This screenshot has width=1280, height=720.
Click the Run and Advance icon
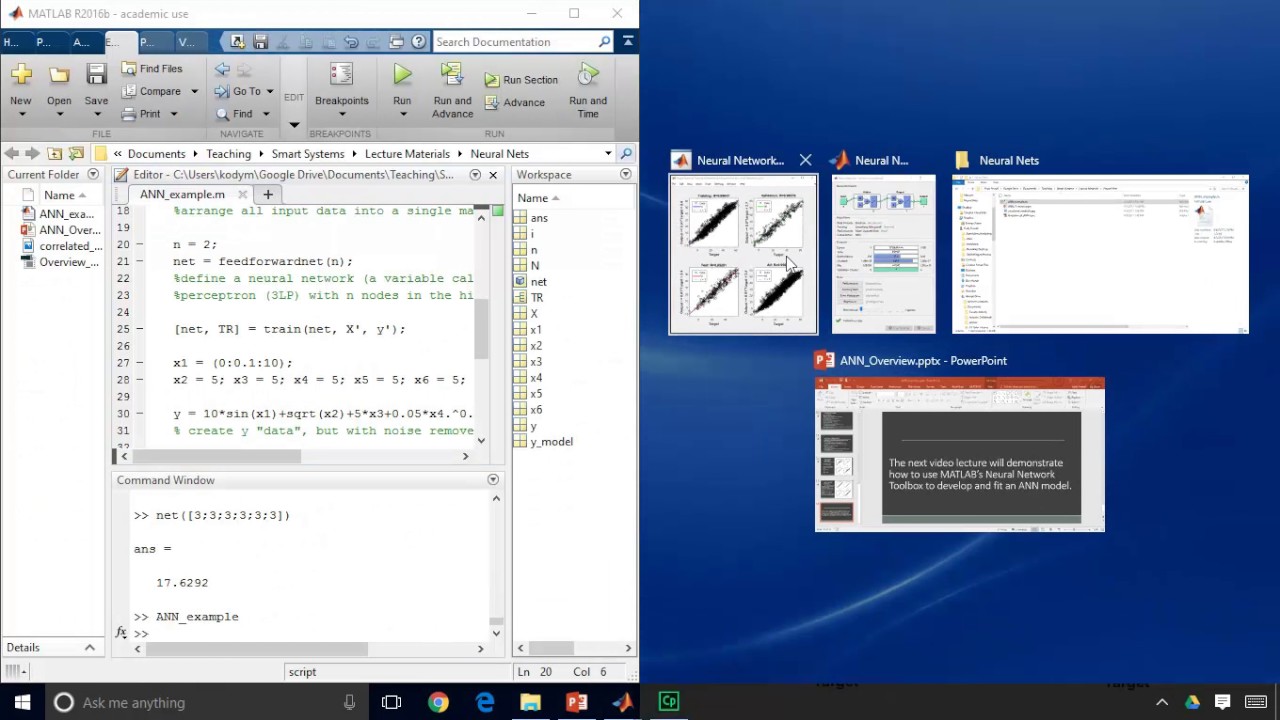click(x=452, y=75)
